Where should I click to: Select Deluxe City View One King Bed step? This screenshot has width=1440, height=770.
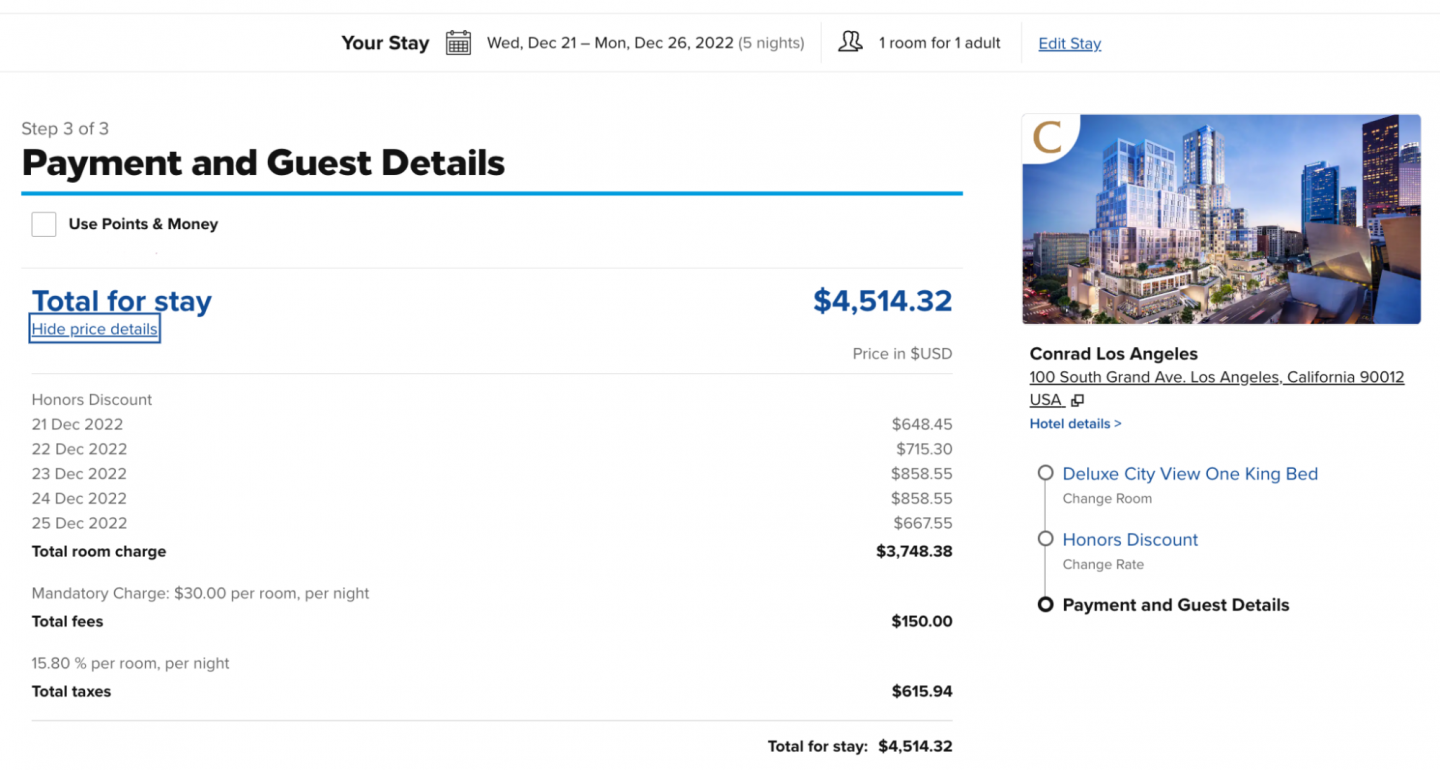pos(1190,474)
